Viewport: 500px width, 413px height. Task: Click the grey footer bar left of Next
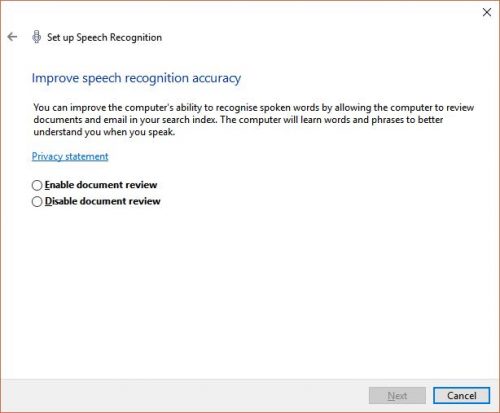[183, 396]
